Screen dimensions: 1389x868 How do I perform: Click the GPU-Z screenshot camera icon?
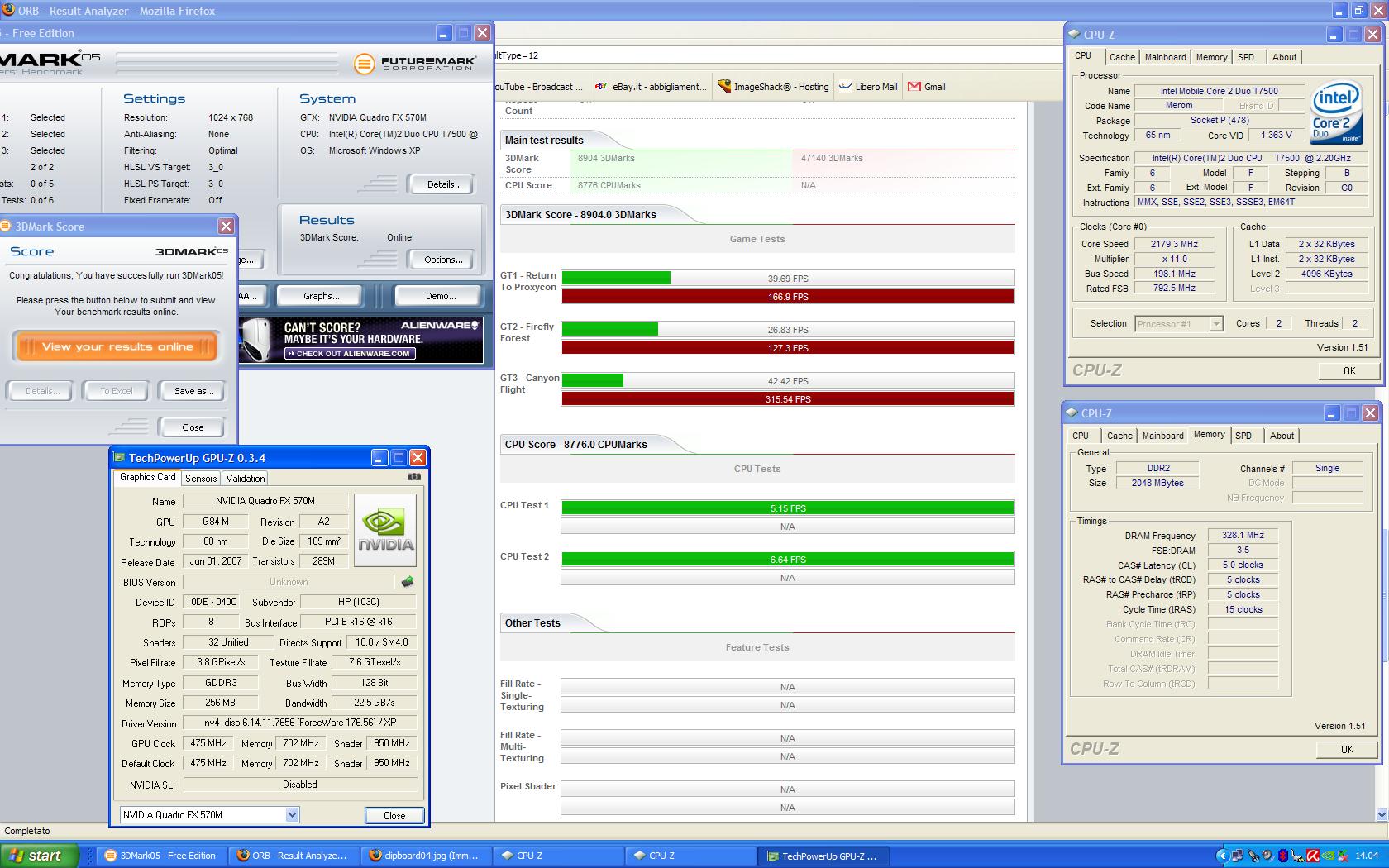(x=414, y=476)
